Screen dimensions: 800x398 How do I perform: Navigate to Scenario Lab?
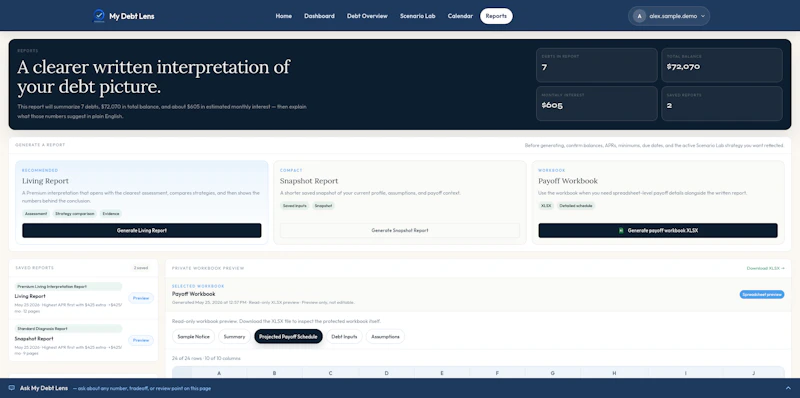tap(417, 16)
